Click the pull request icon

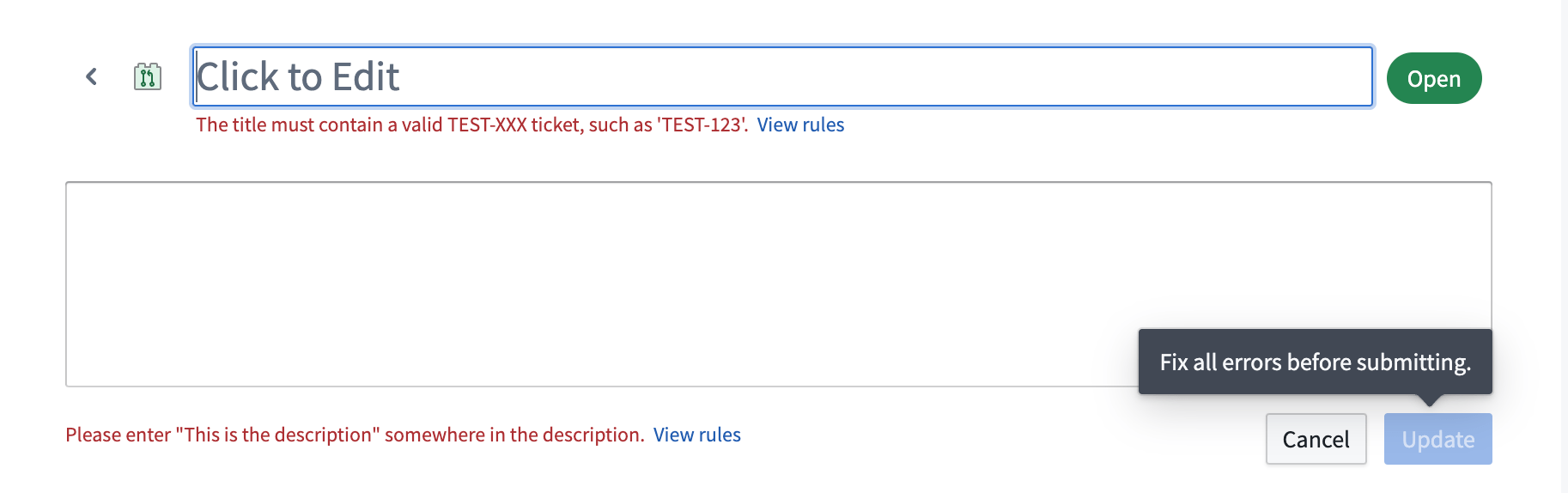[x=148, y=77]
